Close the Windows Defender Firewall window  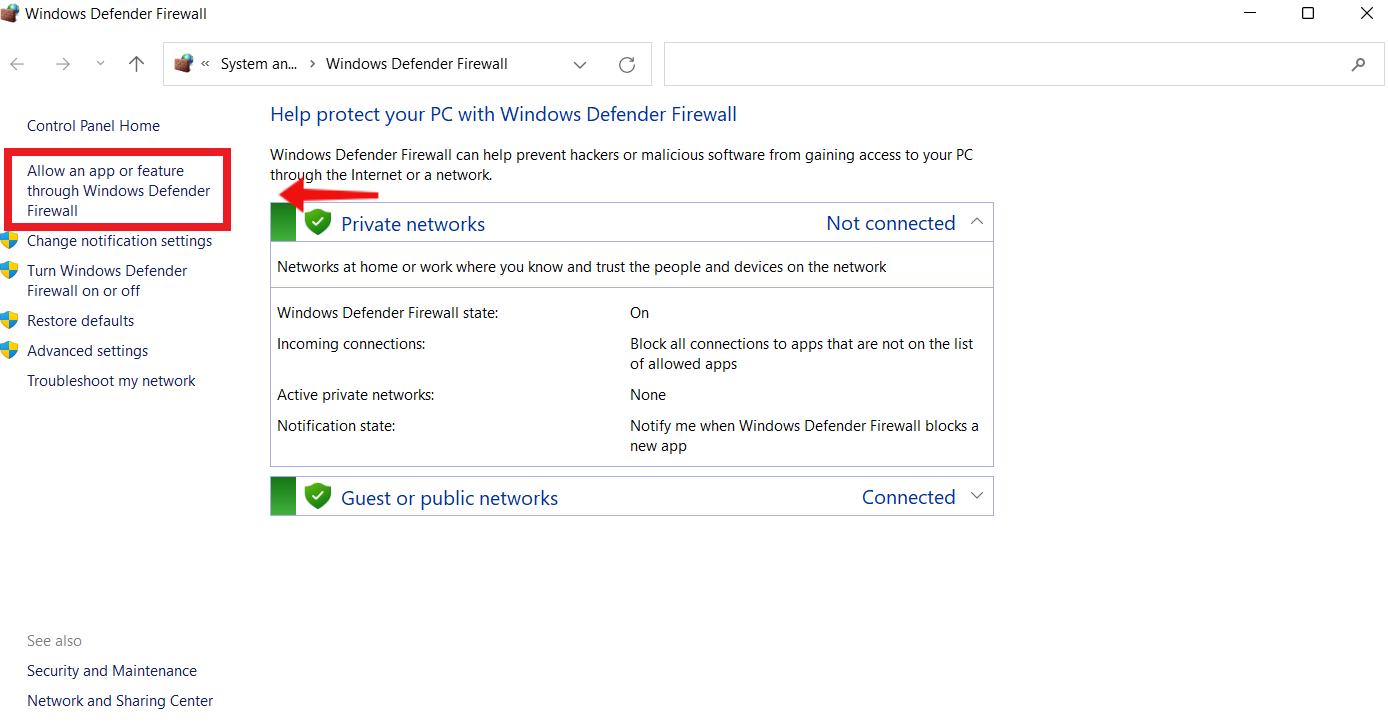1366,14
